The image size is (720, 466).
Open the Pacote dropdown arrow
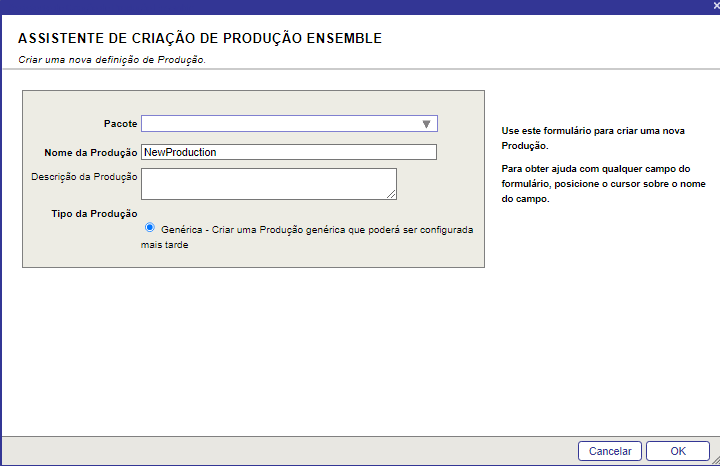point(426,124)
